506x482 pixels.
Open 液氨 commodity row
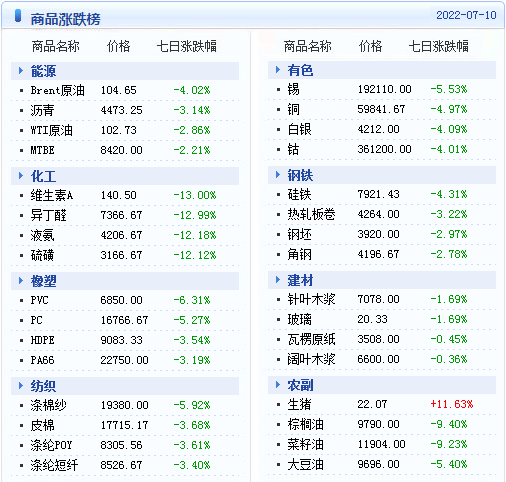pyautogui.click(x=125, y=235)
